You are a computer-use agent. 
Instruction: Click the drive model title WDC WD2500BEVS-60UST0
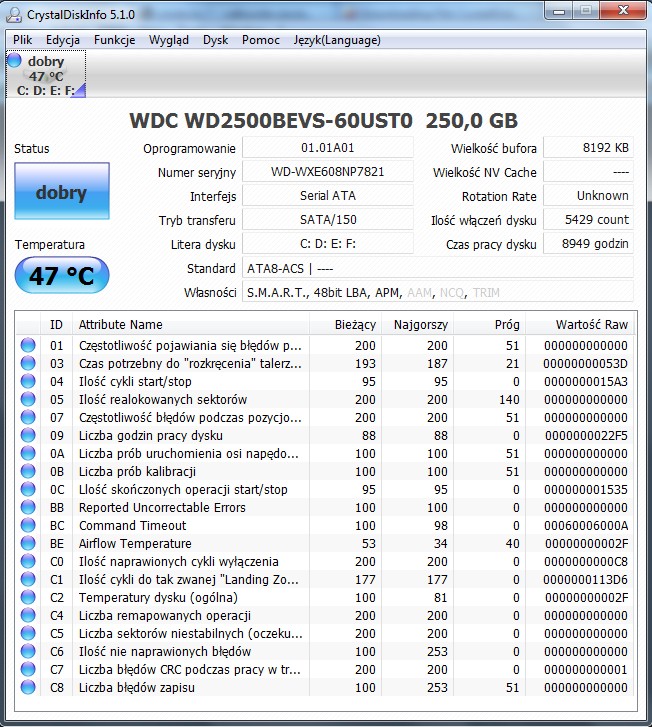click(x=271, y=121)
